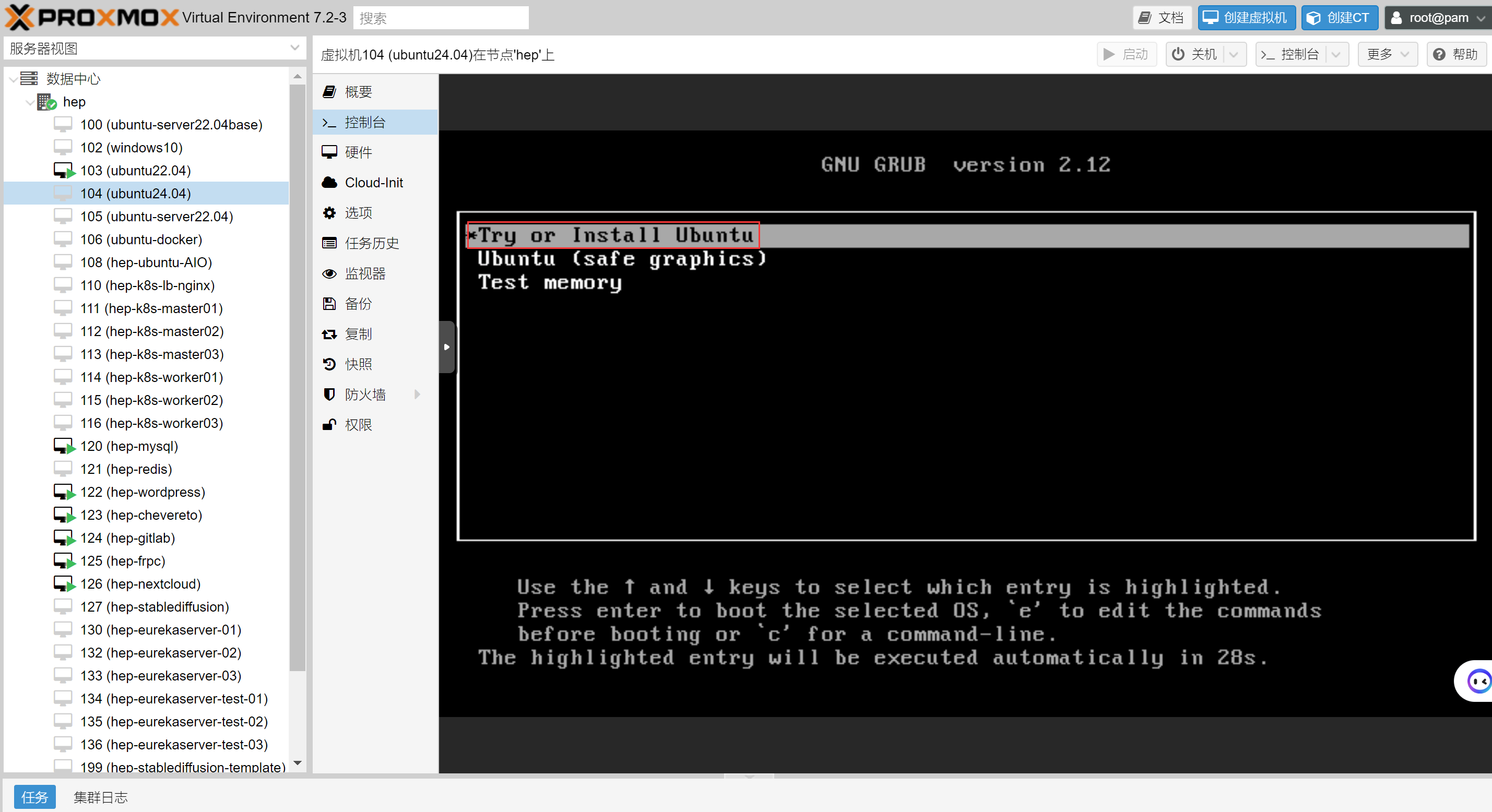Click the tree scrollbar up arrow
Image resolution: width=1492 pixels, height=812 pixels.
coord(298,76)
